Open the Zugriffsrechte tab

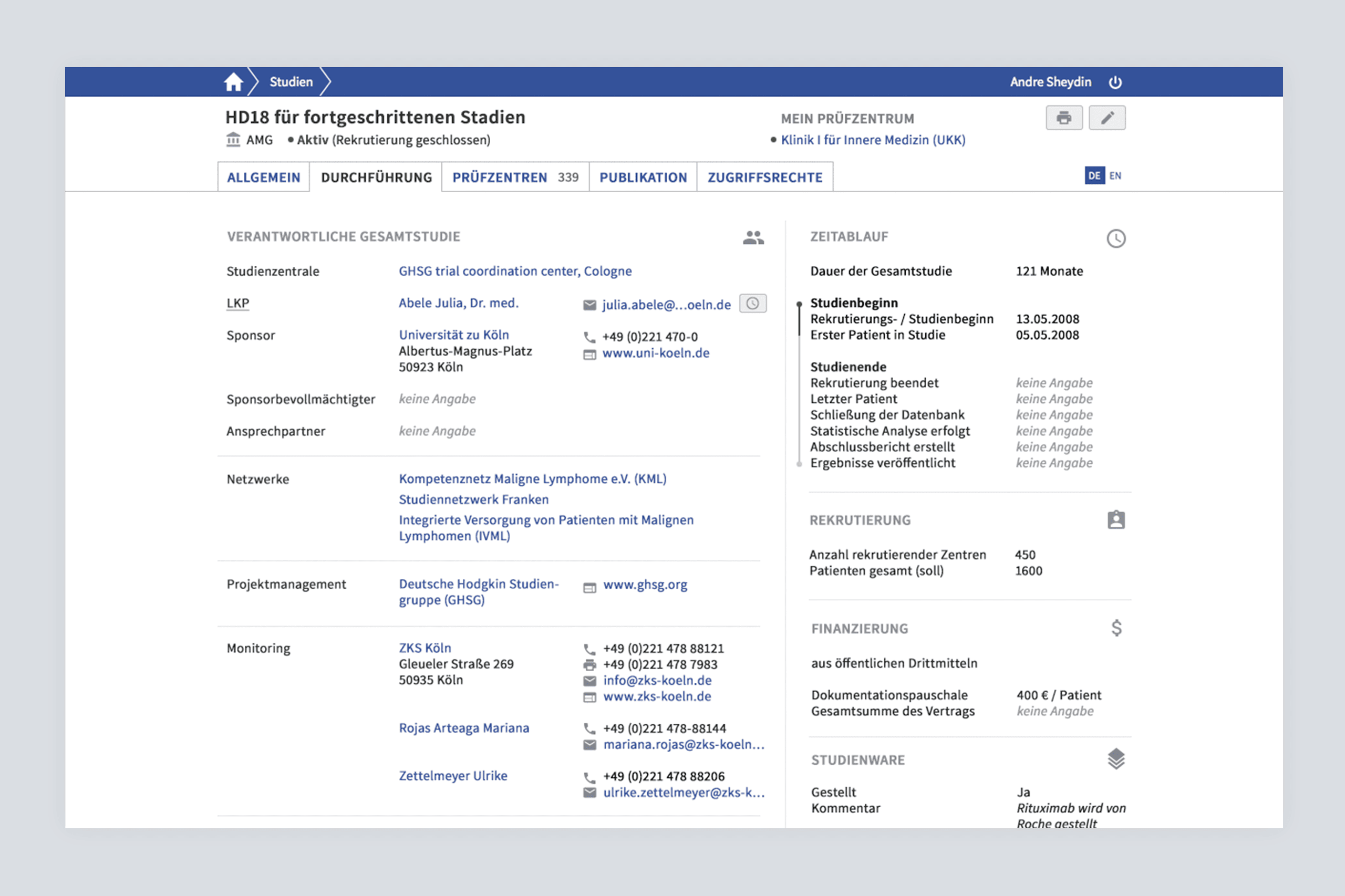[x=764, y=178]
